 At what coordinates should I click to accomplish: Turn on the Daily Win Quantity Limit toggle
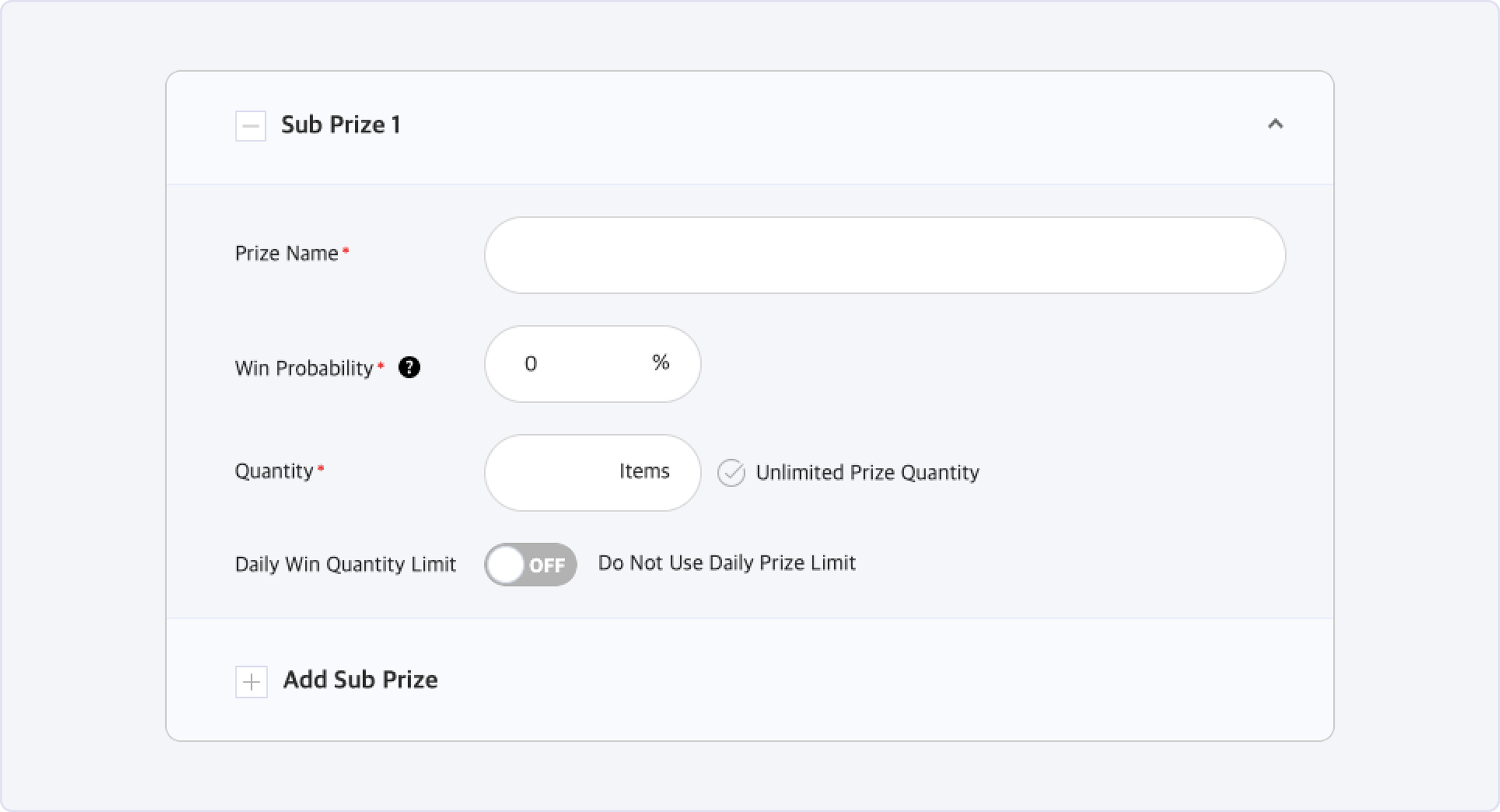(x=530, y=565)
